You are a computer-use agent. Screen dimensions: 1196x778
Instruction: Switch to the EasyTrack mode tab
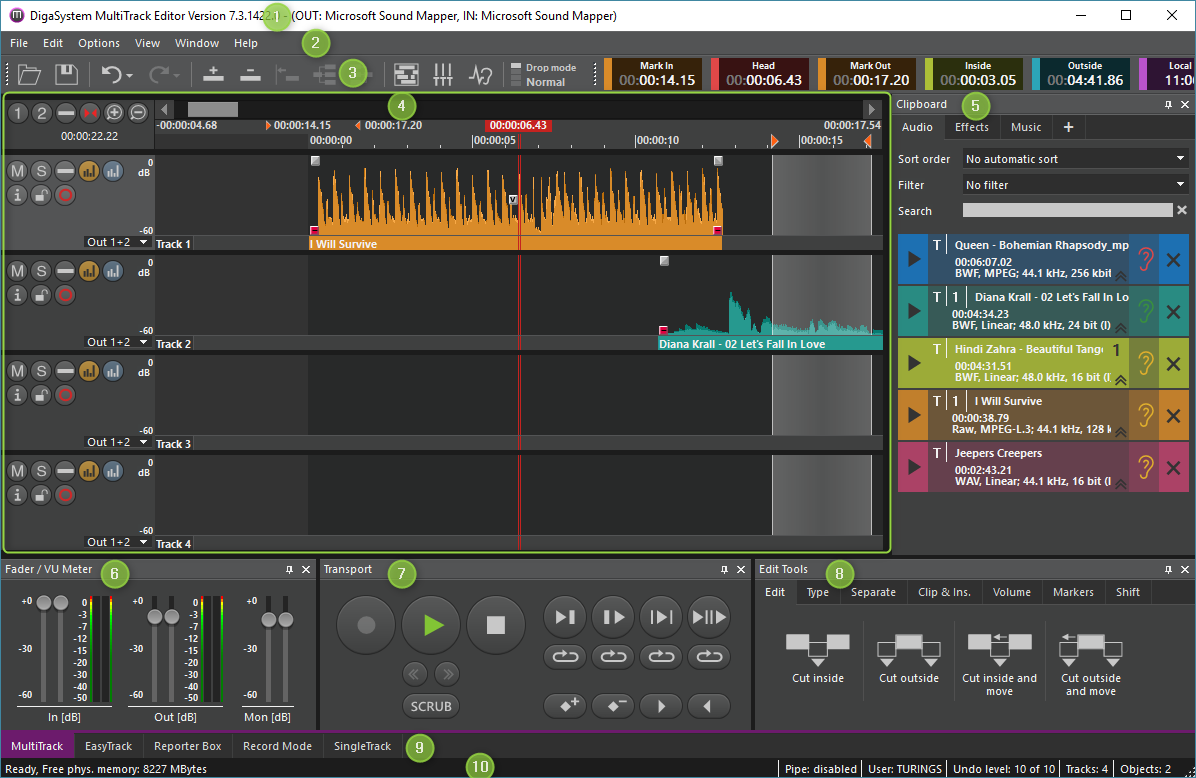click(x=108, y=746)
